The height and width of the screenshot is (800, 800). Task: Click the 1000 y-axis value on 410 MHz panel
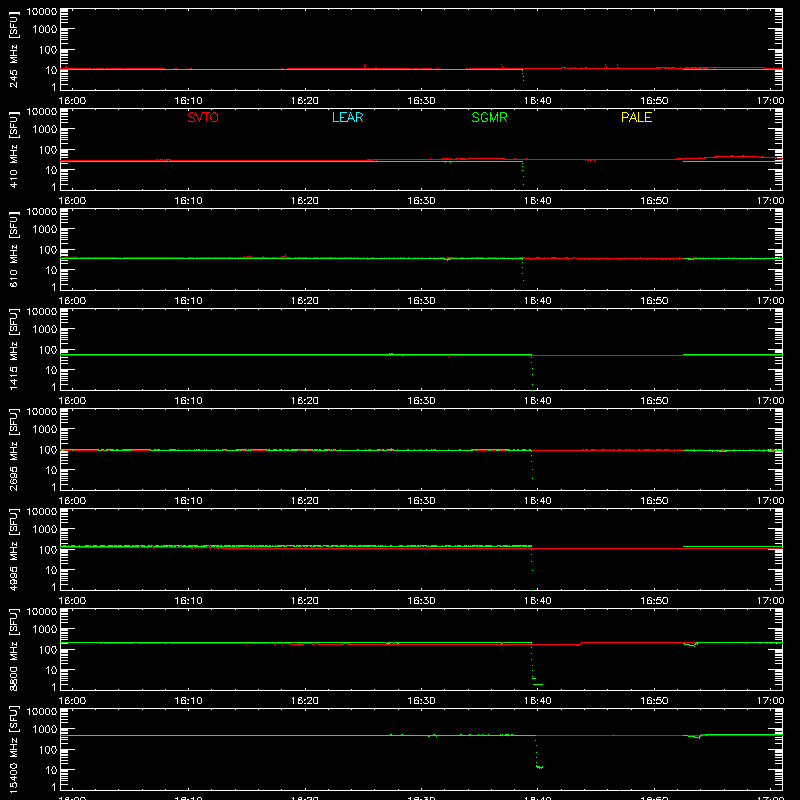tap(45, 130)
